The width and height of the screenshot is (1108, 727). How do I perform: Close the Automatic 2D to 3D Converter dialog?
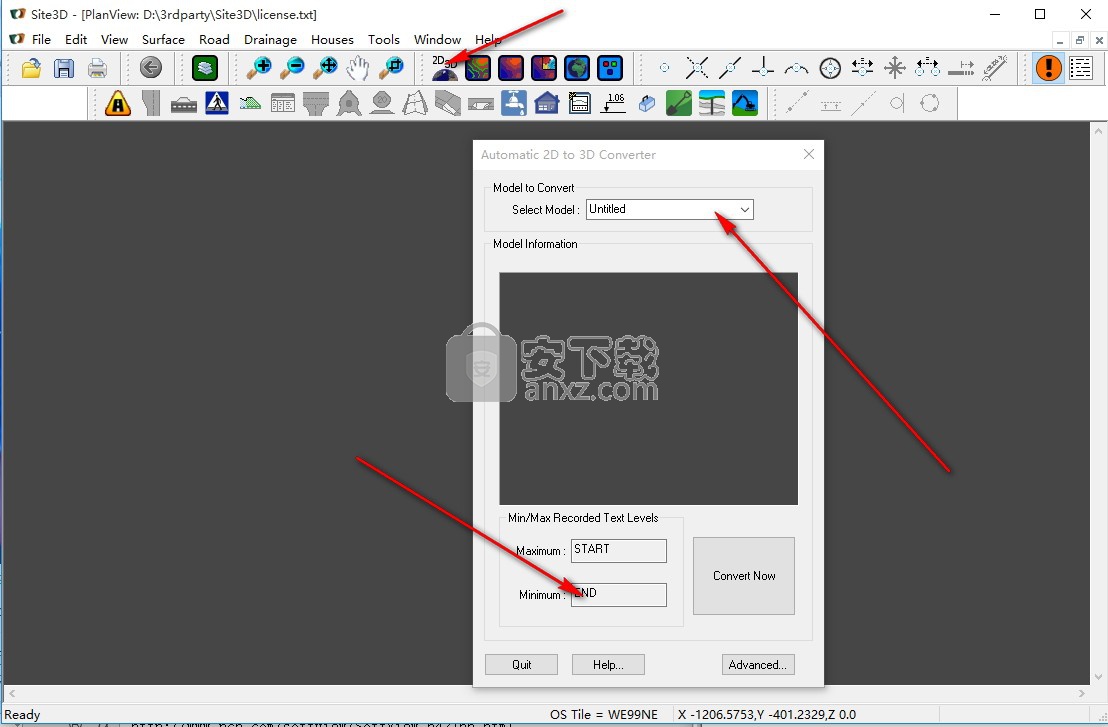pos(809,154)
